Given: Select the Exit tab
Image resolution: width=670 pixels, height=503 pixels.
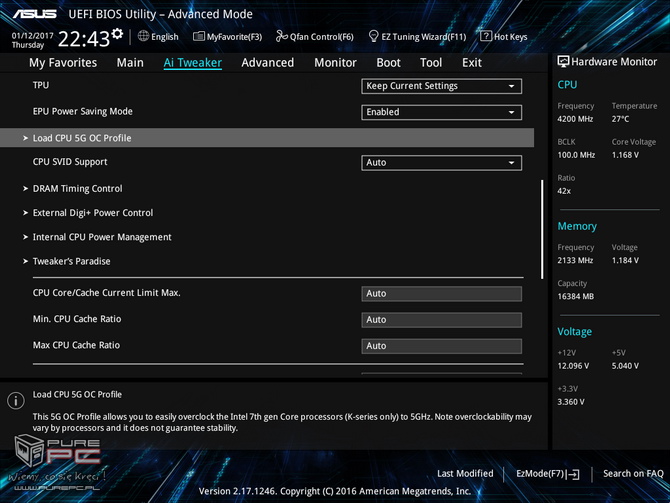Looking at the screenshot, I should click(x=472, y=63).
